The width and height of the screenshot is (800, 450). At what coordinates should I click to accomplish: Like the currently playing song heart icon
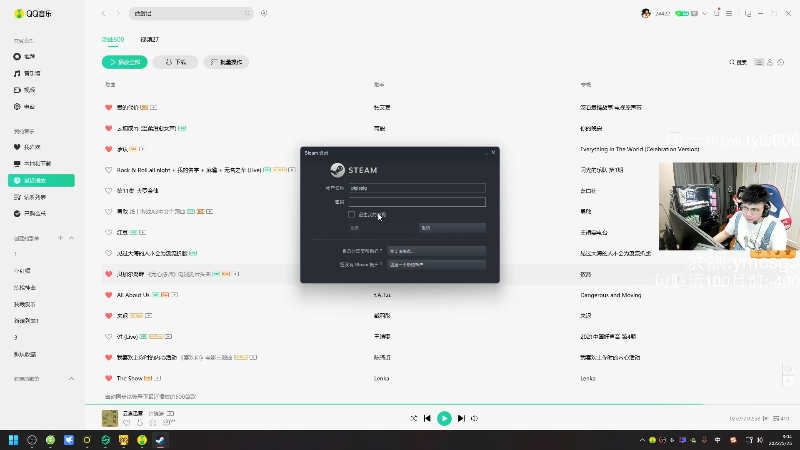(127, 422)
